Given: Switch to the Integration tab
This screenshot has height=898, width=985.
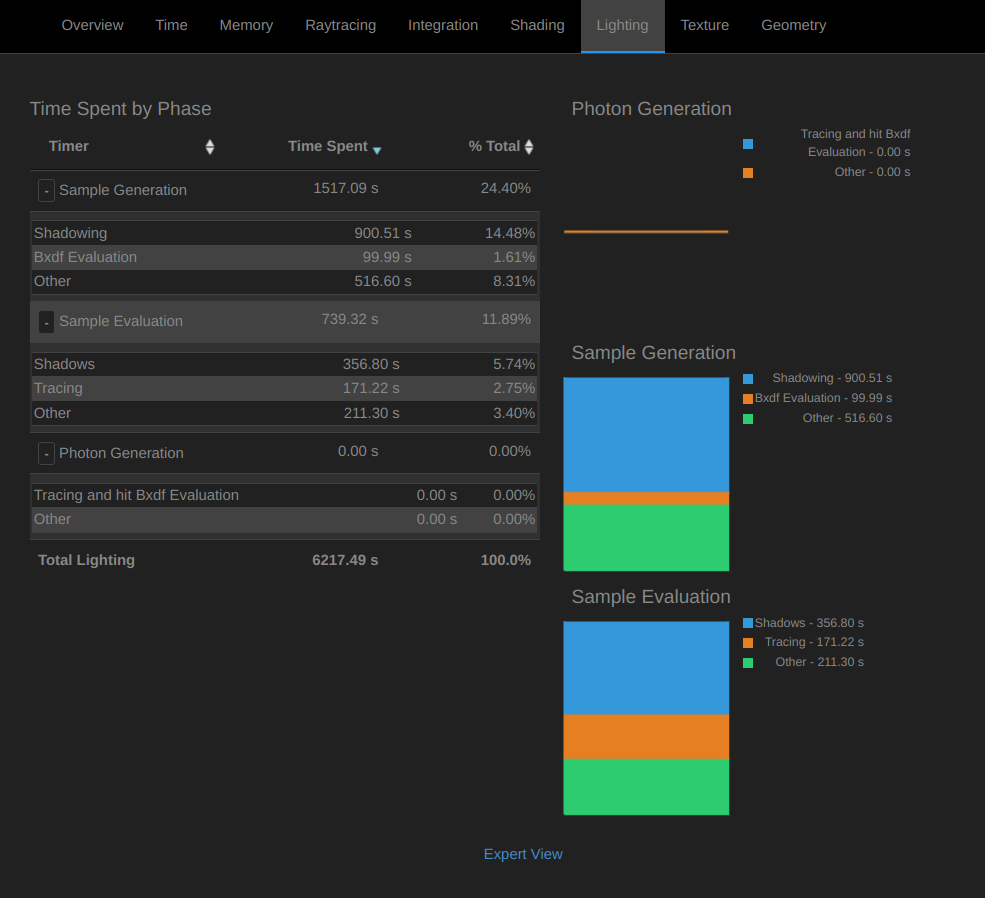Looking at the screenshot, I should (x=443, y=25).
